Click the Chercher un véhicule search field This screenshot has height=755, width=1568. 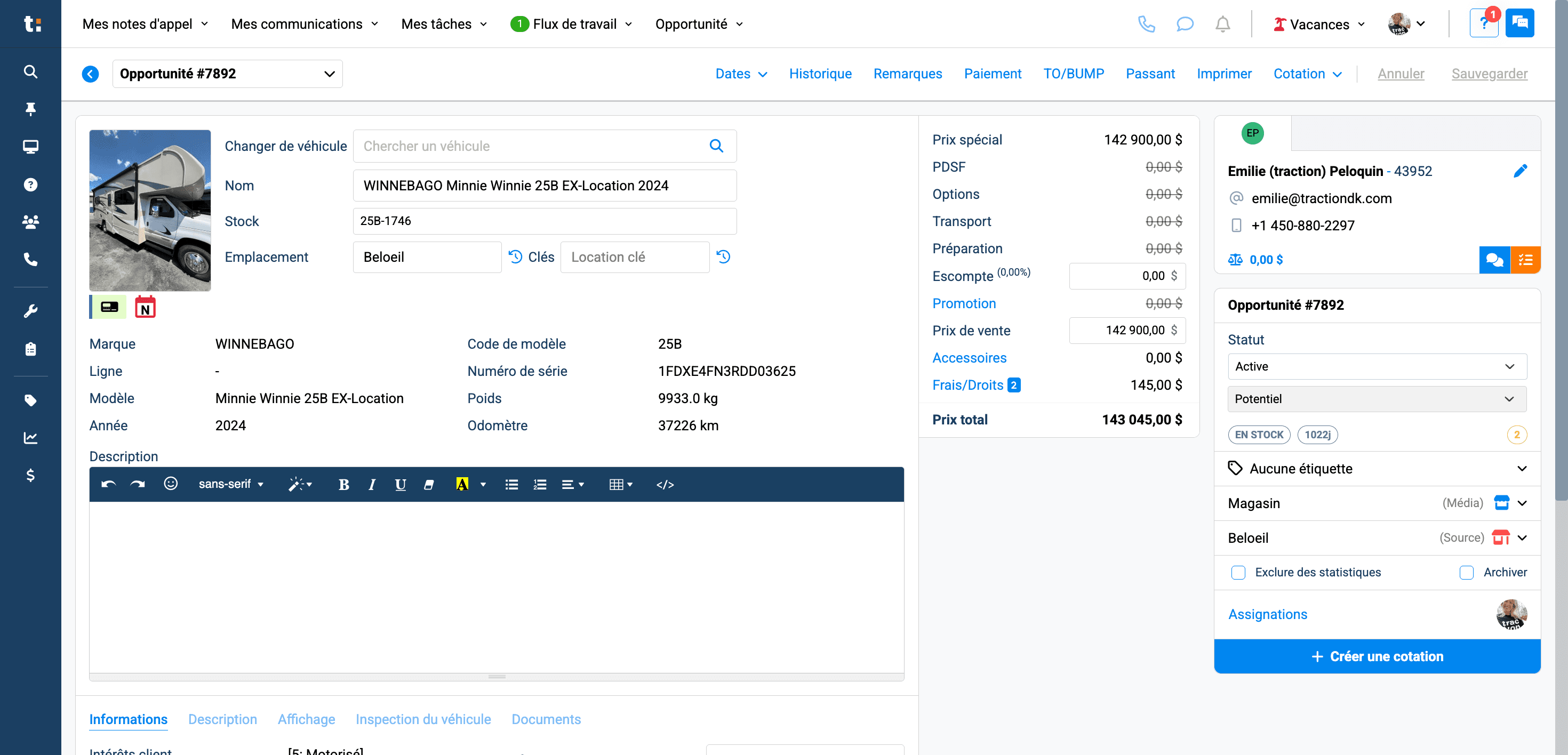tap(544, 146)
